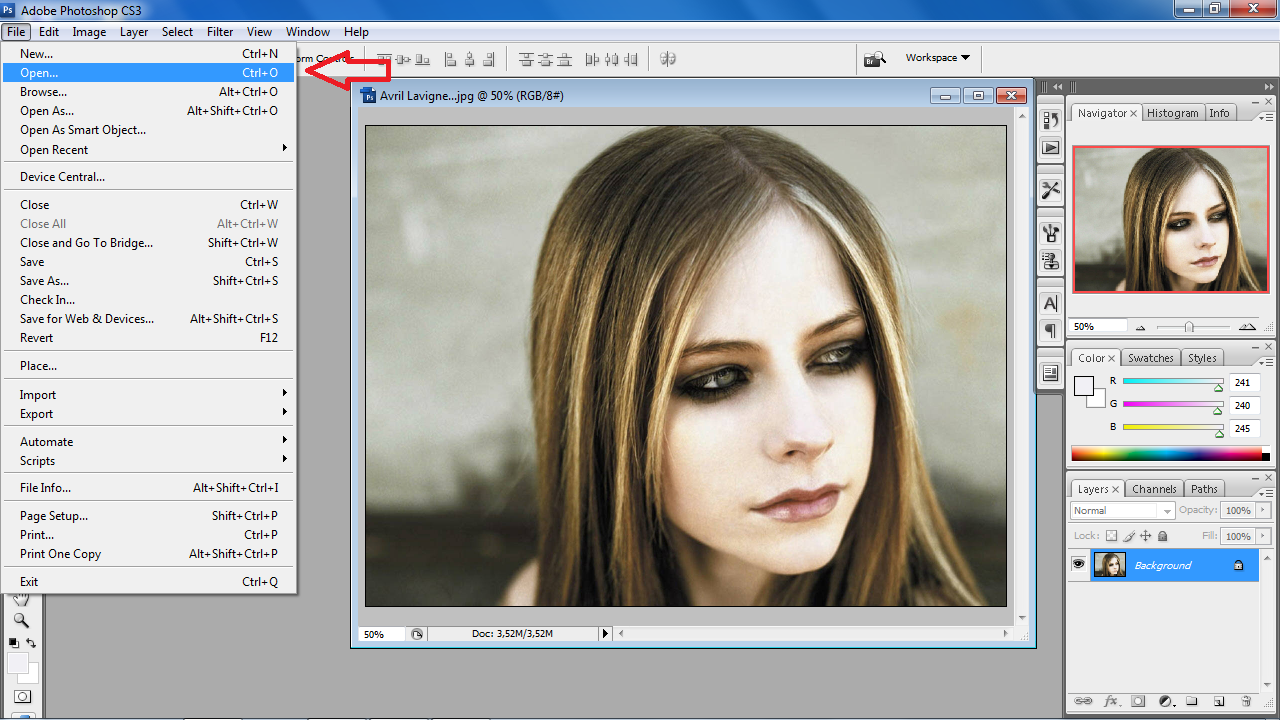
Task: Click Revert in the File menu
Action: coord(149,338)
